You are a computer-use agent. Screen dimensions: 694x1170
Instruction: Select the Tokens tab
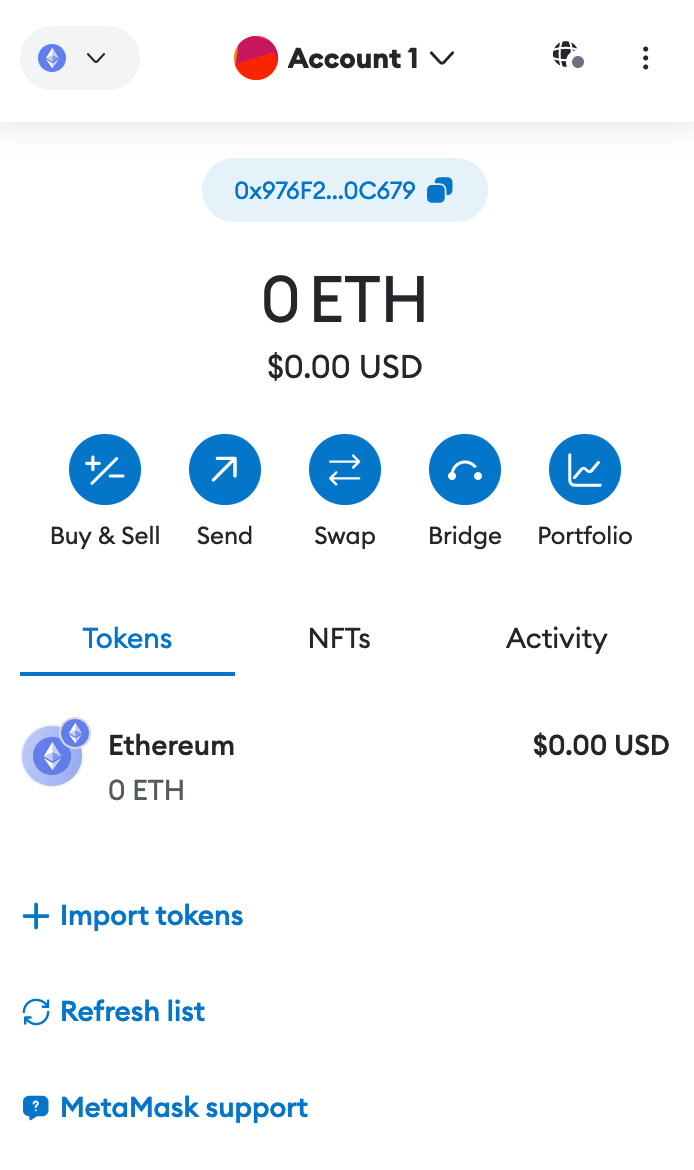coord(127,638)
